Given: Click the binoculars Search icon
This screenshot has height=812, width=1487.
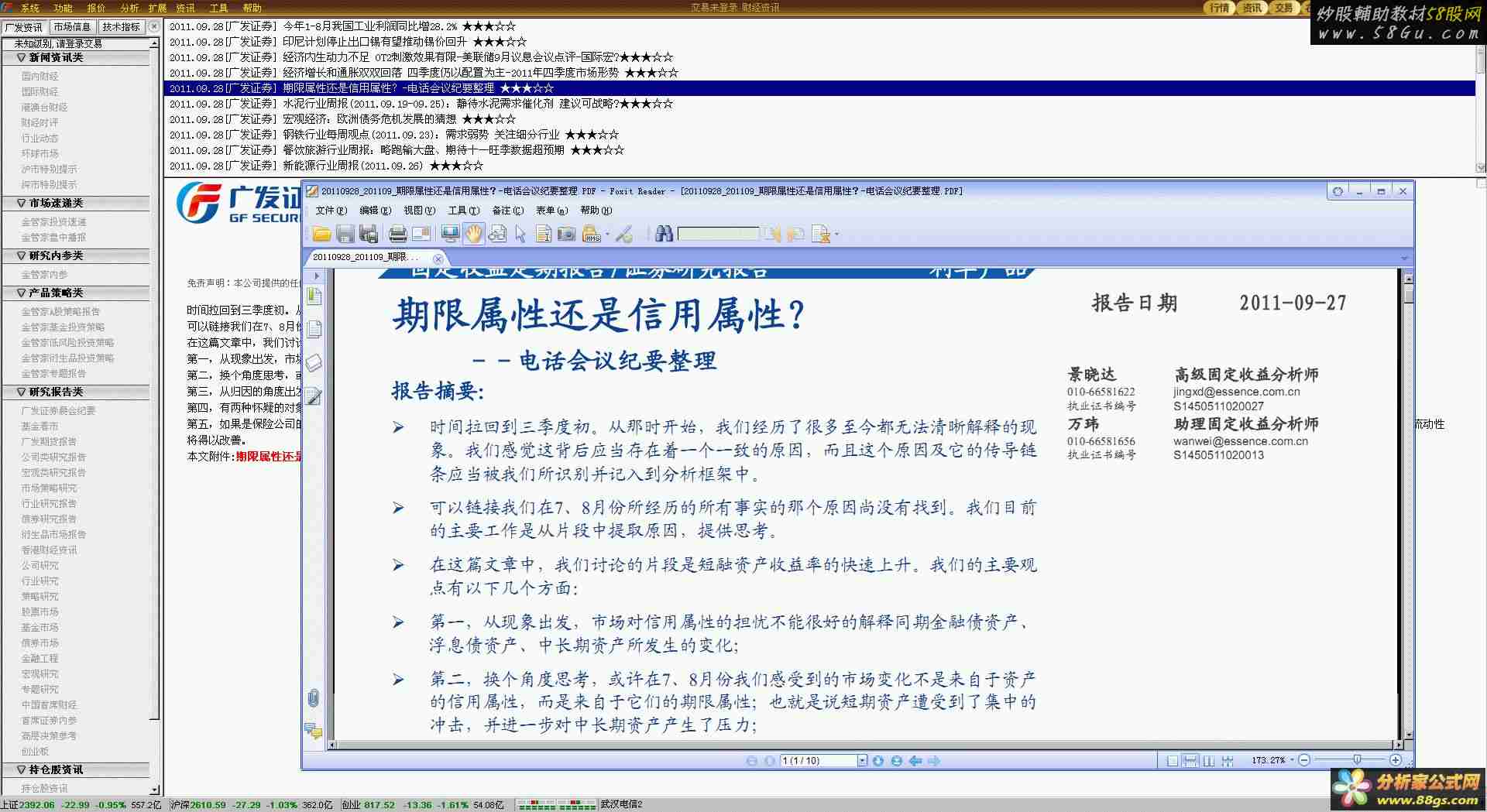Looking at the screenshot, I should (x=664, y=234).
